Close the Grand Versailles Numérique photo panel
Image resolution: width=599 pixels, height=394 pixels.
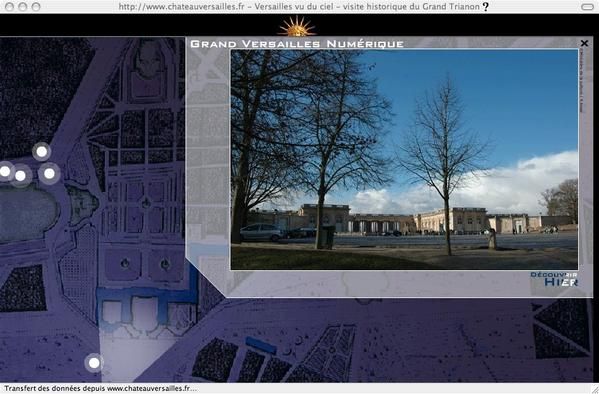point(584,43)
